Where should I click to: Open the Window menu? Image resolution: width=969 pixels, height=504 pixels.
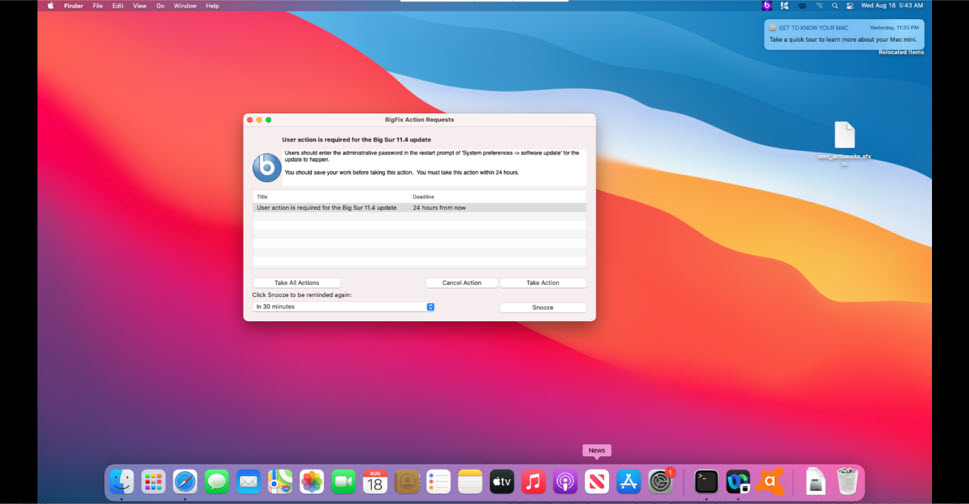[x=185, y=6]
